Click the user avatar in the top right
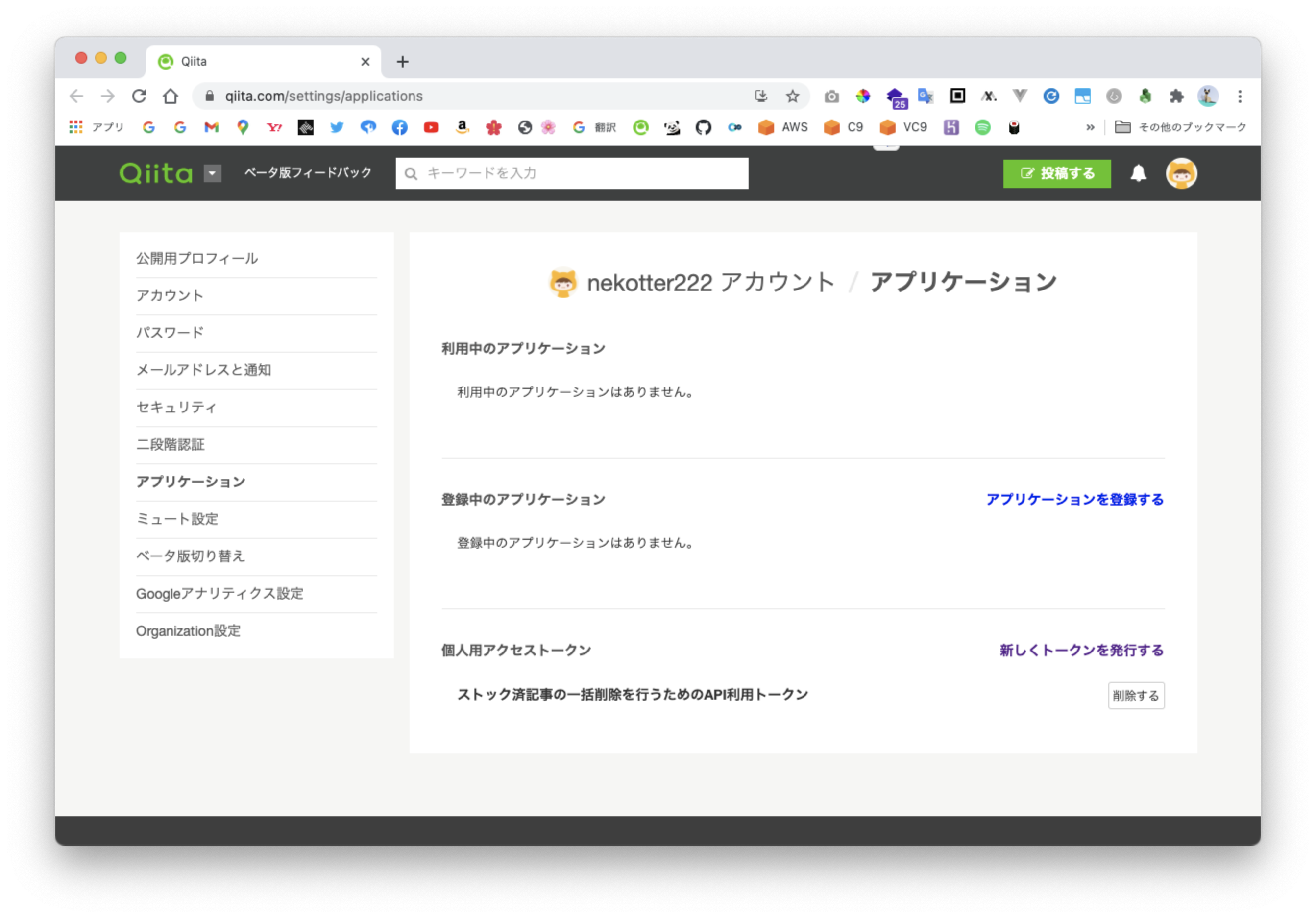The image size is (1316, 918). pyautogui.click(x=1181, y=173)
